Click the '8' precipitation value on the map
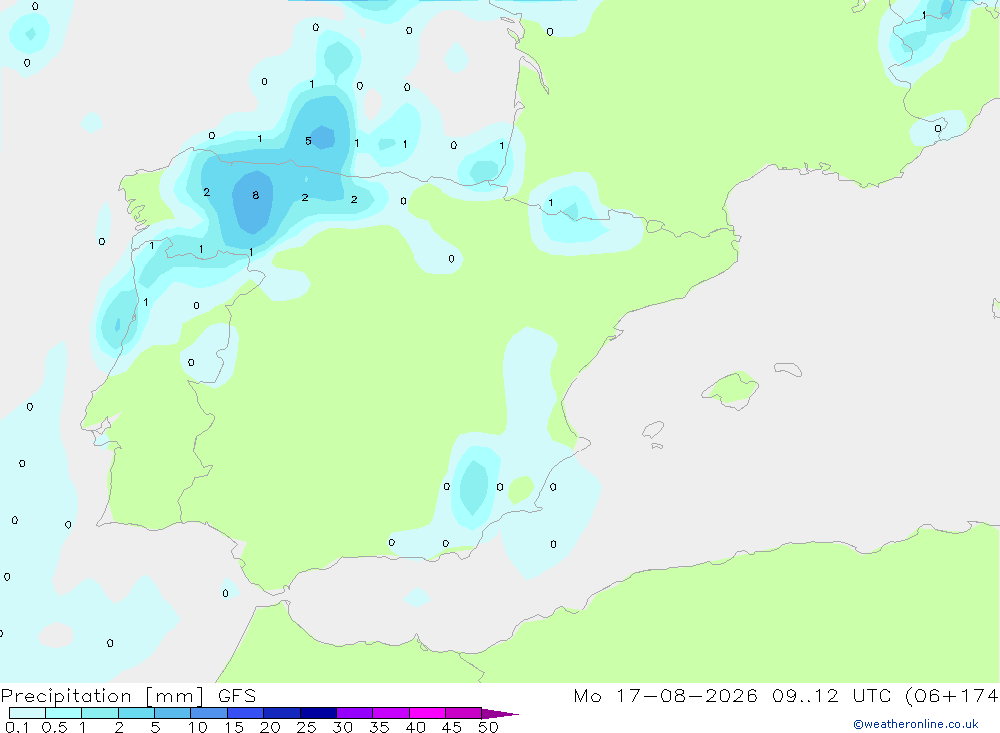Image resolution: width=1000 pixels, height=733 pixels. tap(256, 195)
